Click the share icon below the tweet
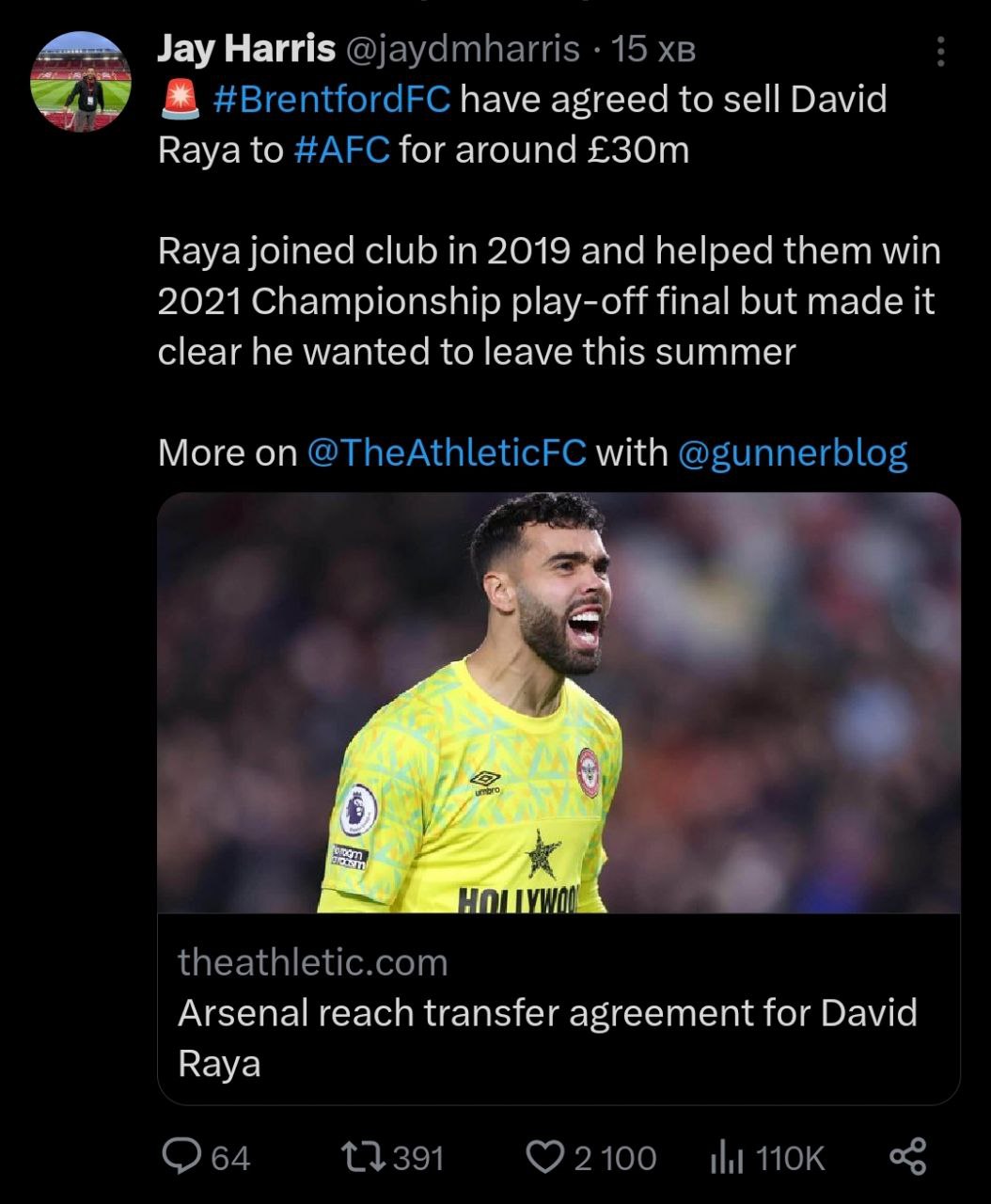 coord(907,1156)
